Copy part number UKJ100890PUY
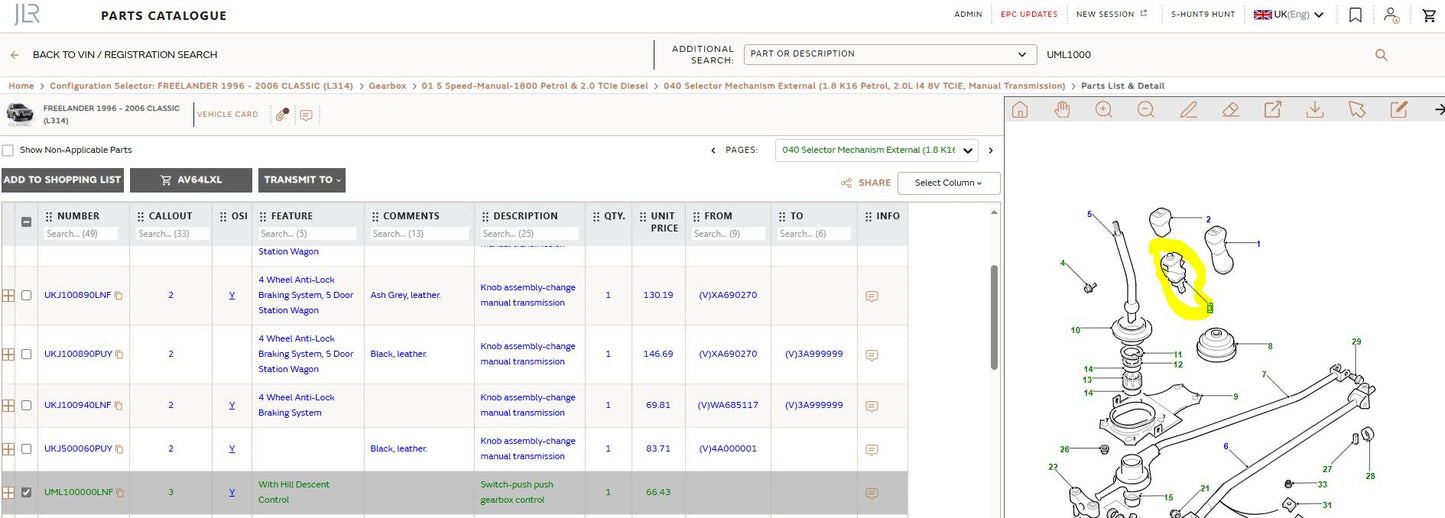 click(118, 355)
